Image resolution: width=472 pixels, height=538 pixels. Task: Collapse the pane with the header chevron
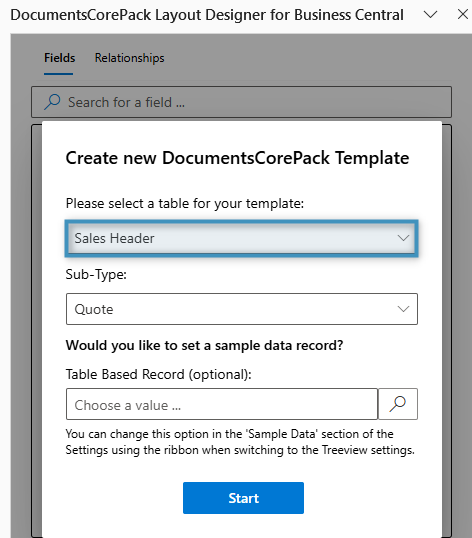[430, 15]
